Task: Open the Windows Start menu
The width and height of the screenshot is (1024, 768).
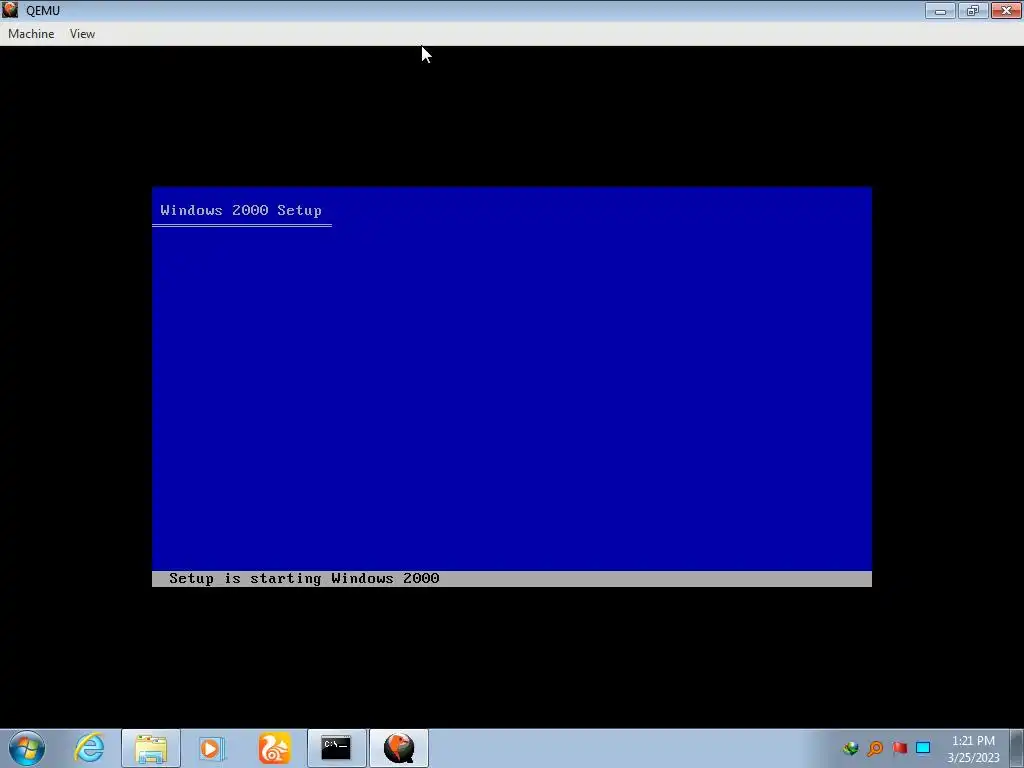Action: coord(27,748)
